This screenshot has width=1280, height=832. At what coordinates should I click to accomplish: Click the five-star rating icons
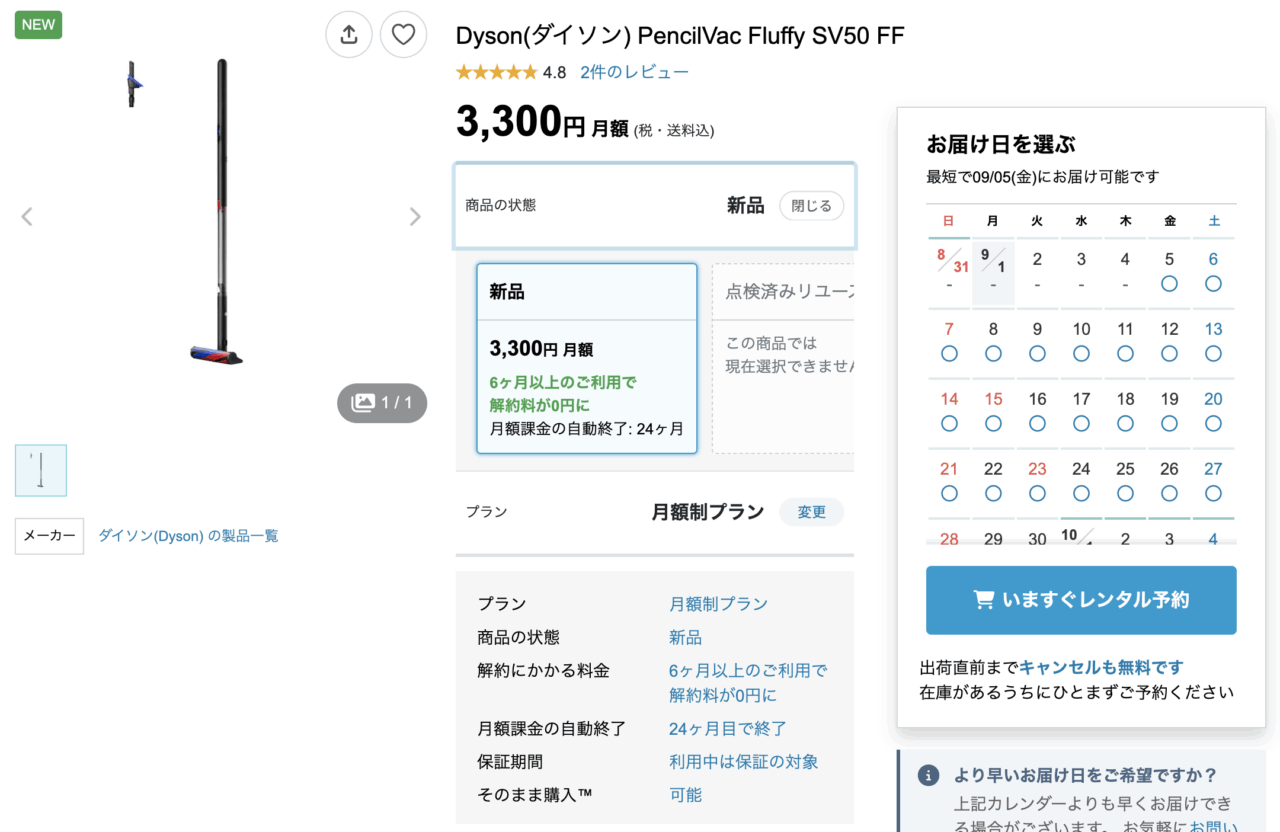coord(496,72)
